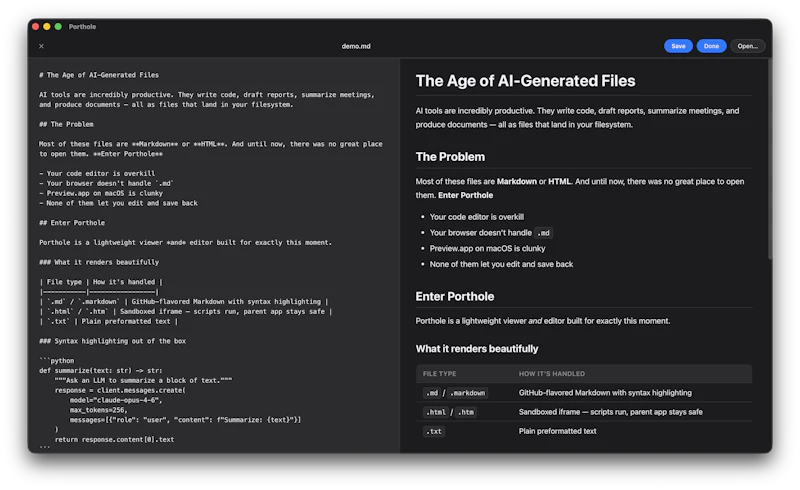Click the 'FILE TYPE' table header
Screen dimensions: 800x490
point(439,374)
